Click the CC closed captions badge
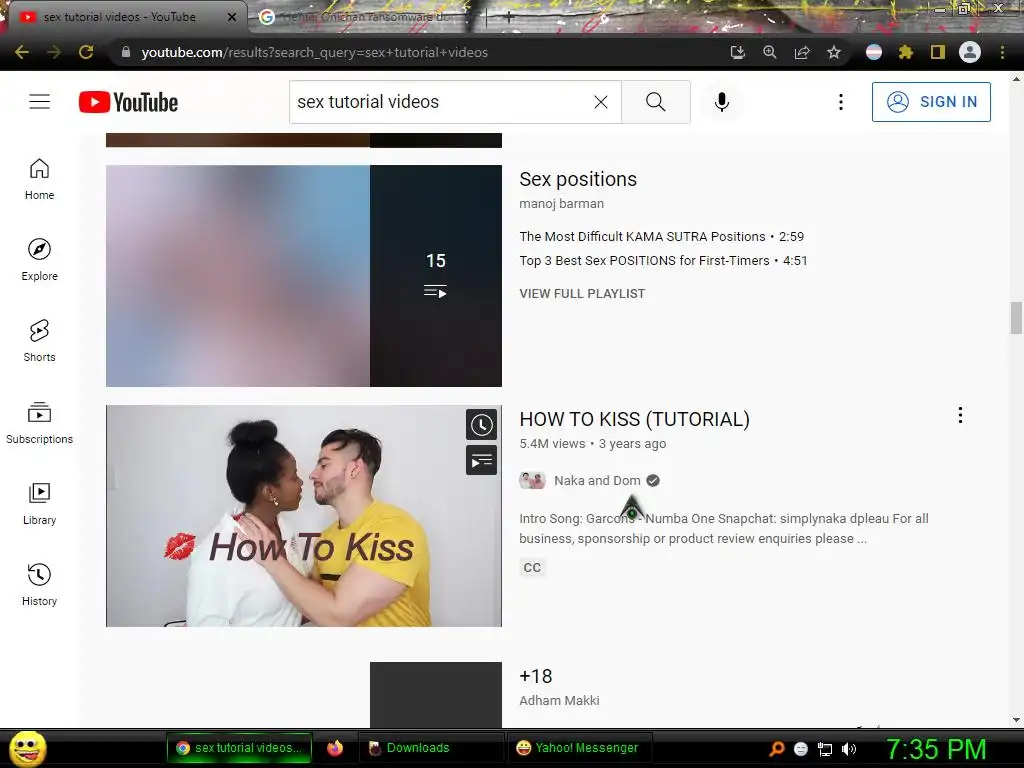The width and height of the screenshot is (1024, 768). [532, 568]
